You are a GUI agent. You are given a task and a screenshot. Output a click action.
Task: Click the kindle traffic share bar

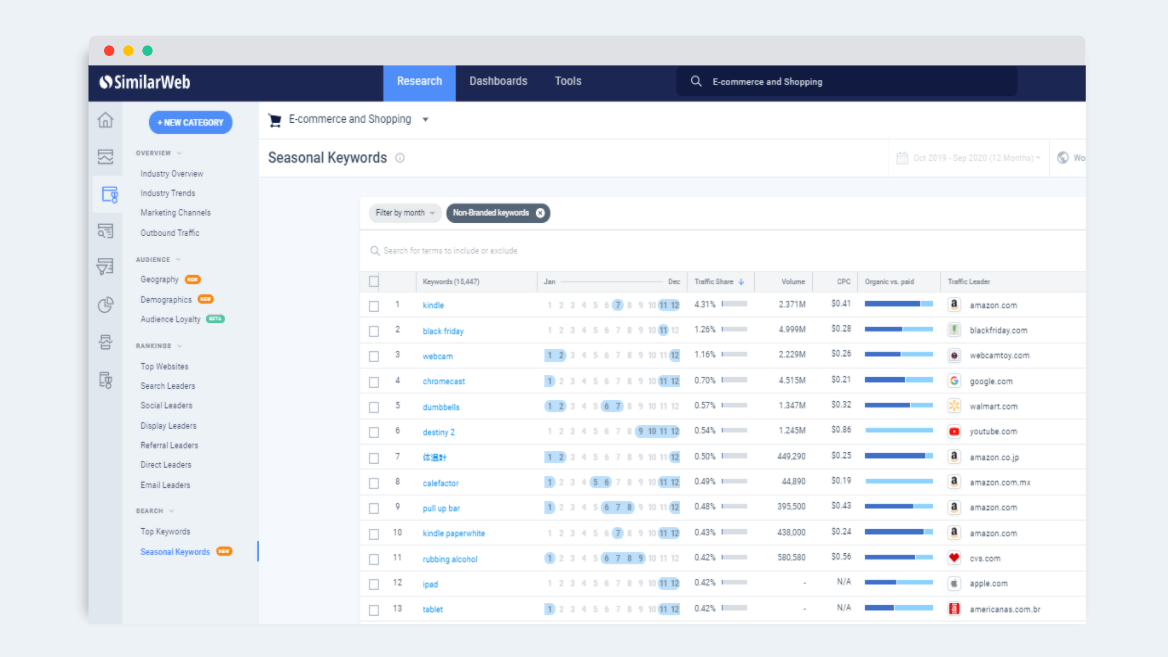(734, 304)
